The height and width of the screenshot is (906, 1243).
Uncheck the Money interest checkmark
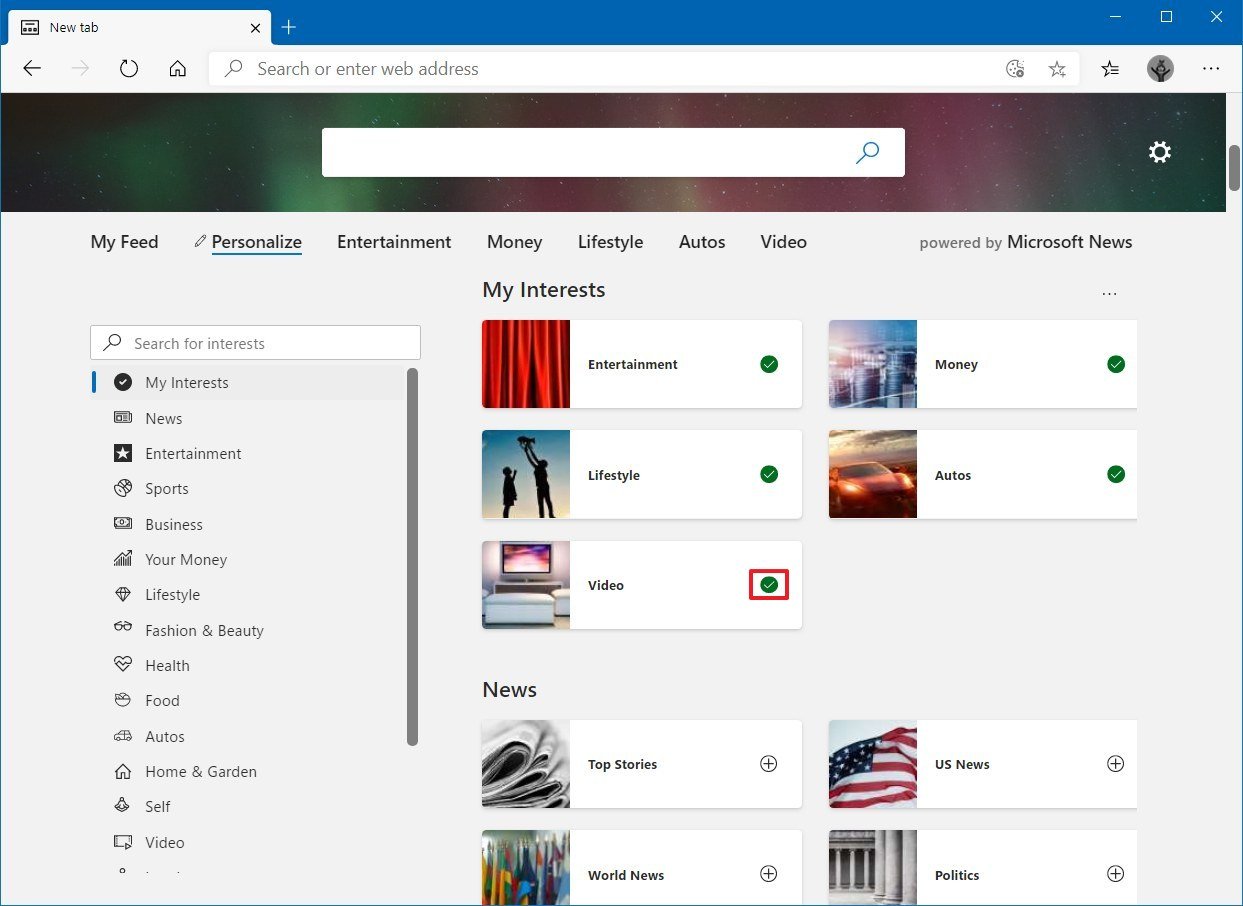tap(1116, 364)
